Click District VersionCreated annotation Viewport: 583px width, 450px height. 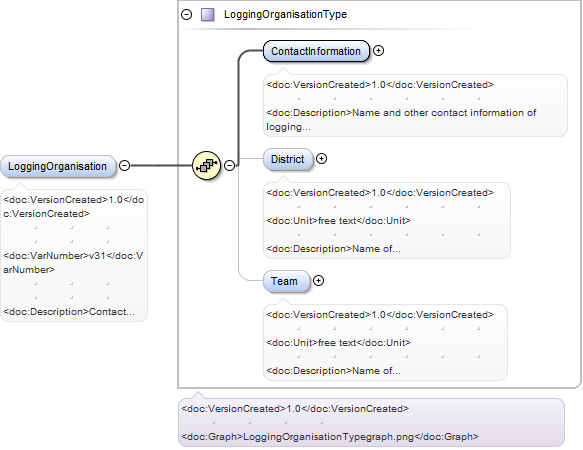click(380, 193)
